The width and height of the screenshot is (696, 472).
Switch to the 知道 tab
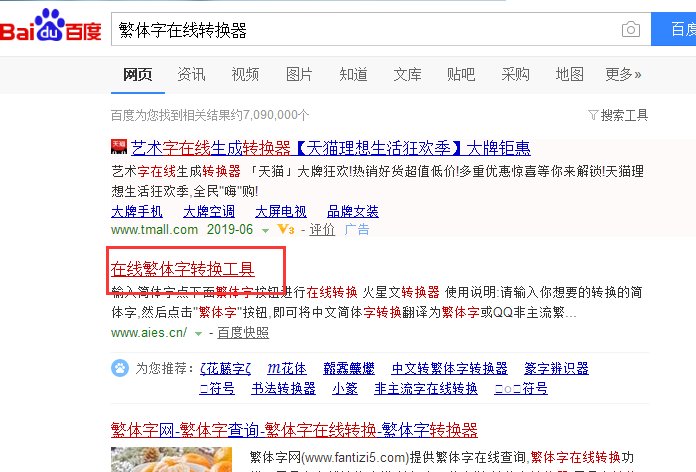(353, 74)
